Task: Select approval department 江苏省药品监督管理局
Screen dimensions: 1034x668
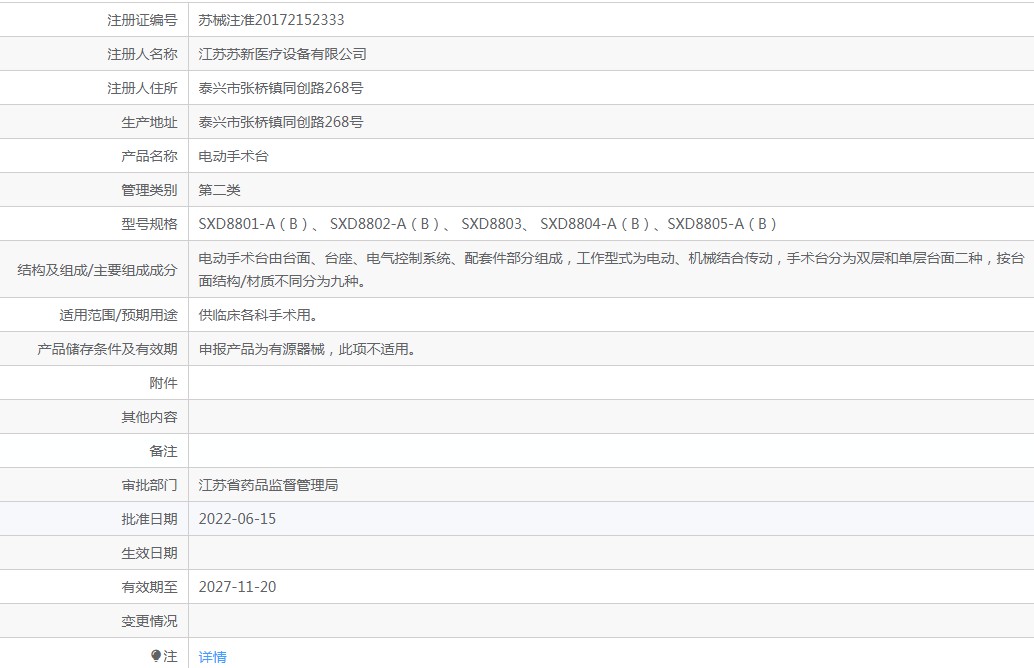Action: tap(268, 485)
